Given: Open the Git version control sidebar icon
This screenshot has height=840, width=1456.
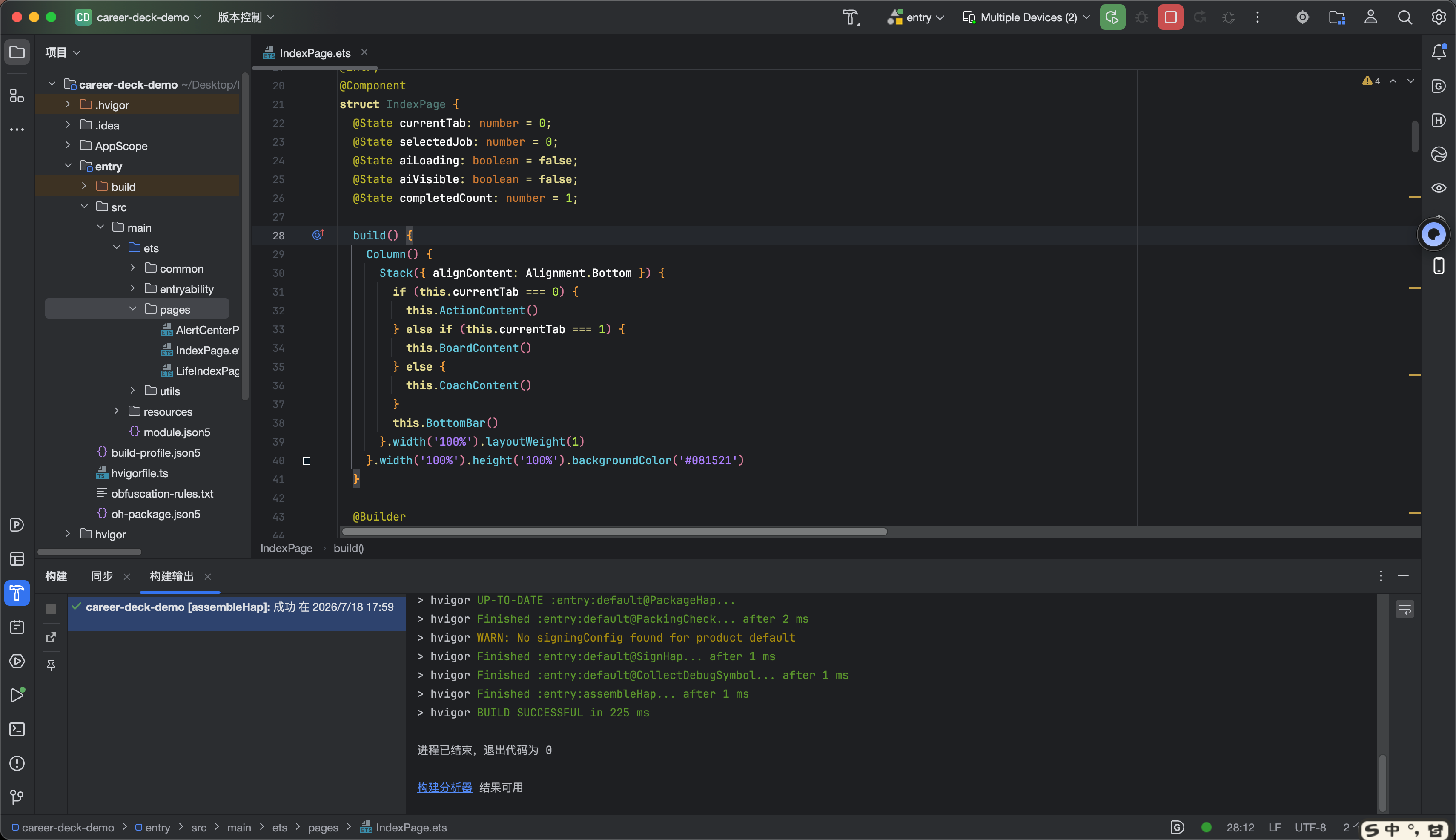Looking at the screenshot, I should (x=17, y=797).
